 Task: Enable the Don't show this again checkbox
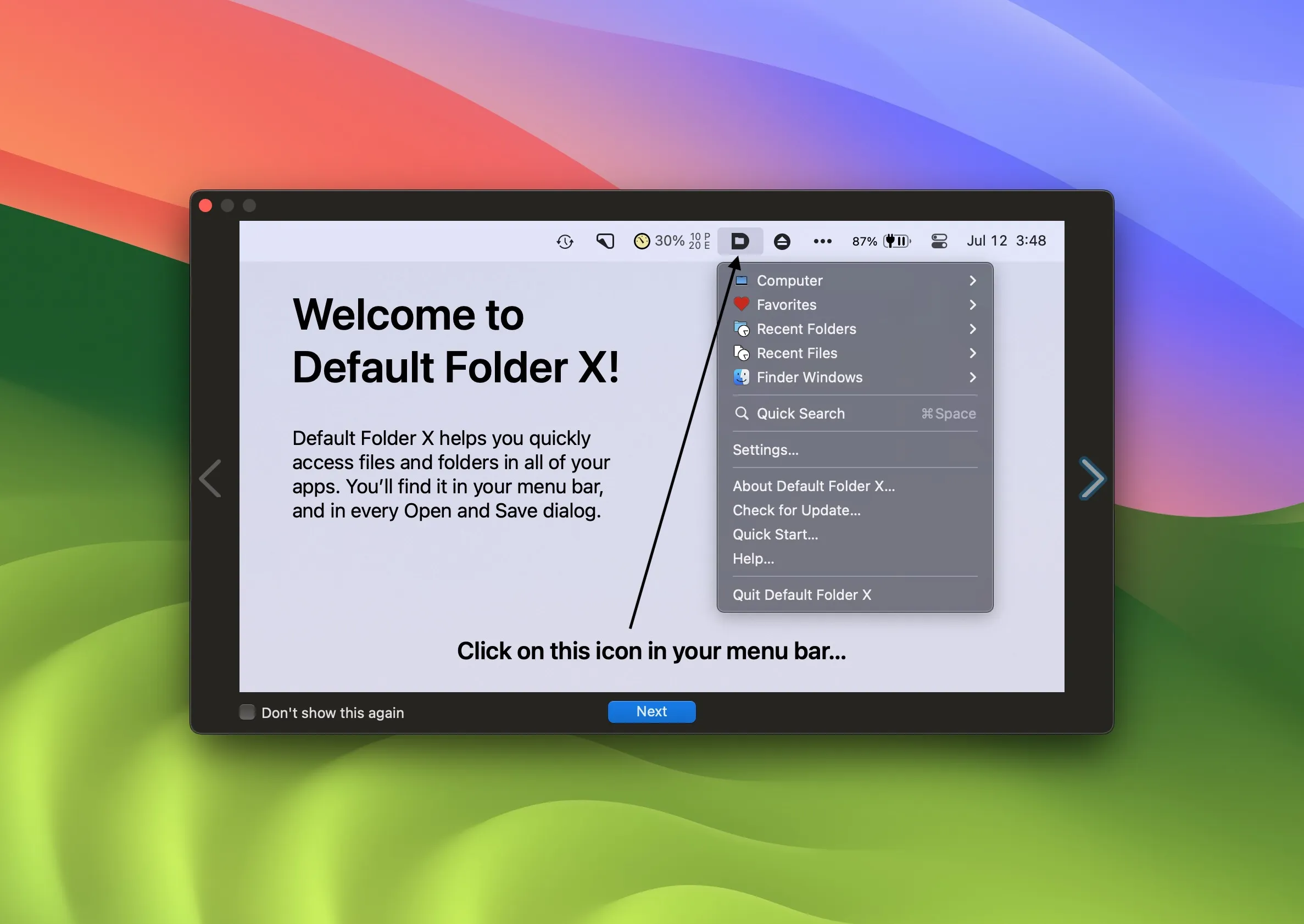(247, 712)
